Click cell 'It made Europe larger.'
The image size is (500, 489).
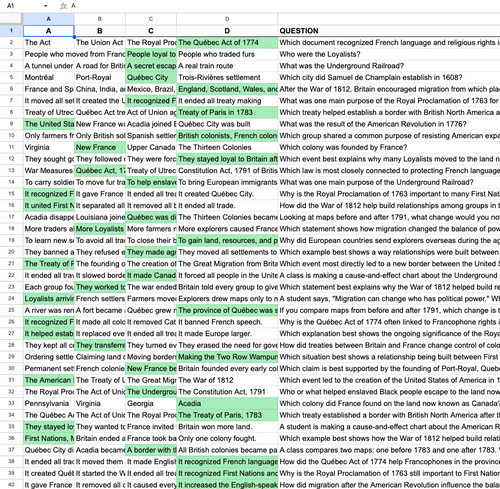click(x=227, y=334)
